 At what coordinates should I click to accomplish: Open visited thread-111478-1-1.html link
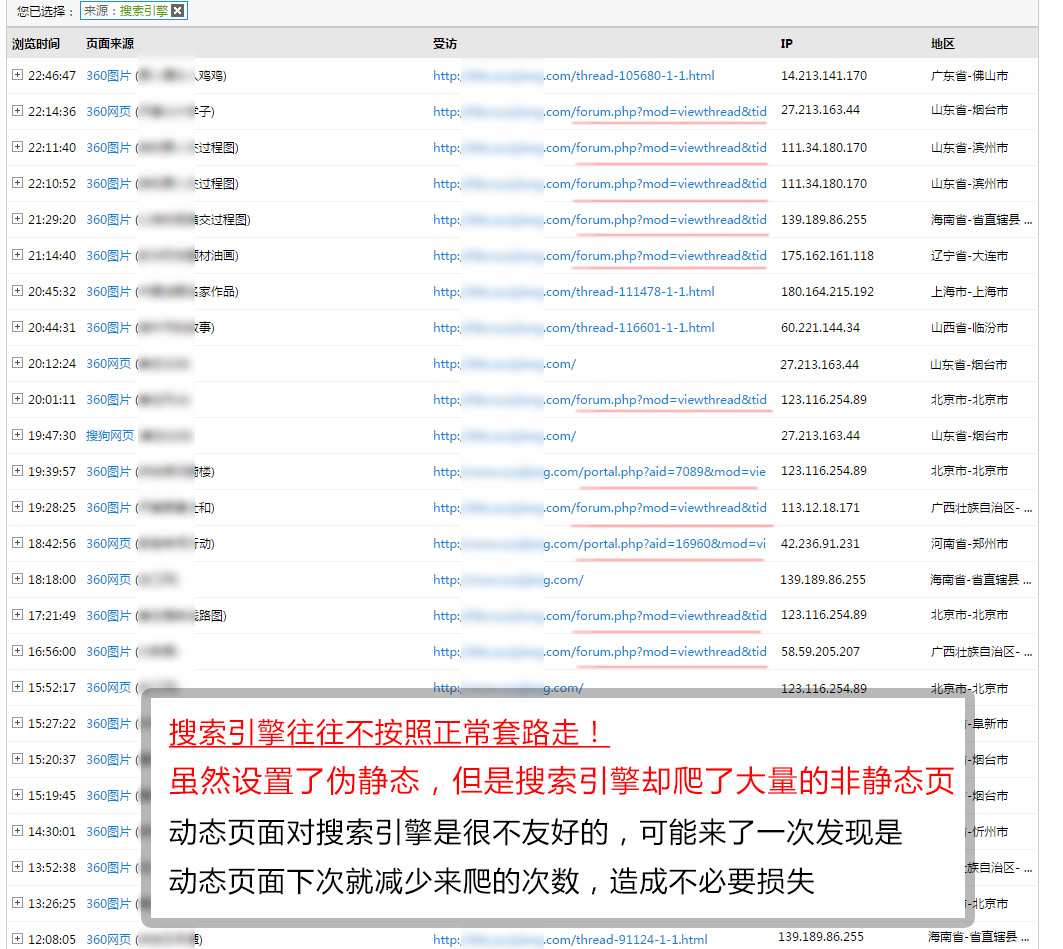point(574,291)
